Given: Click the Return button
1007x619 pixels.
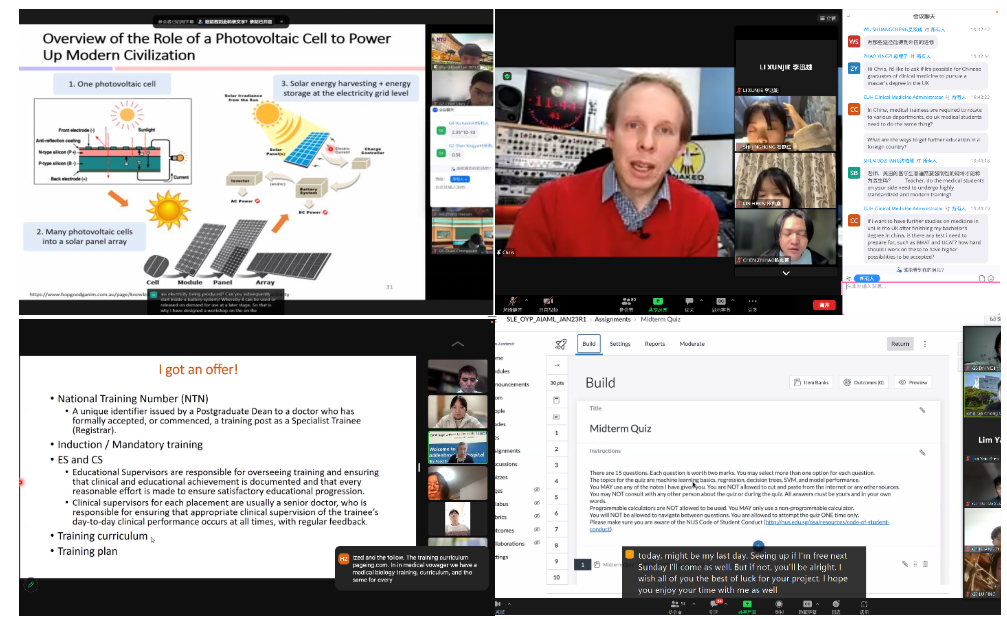Looking at the screenshot, I should pos(900,344).
